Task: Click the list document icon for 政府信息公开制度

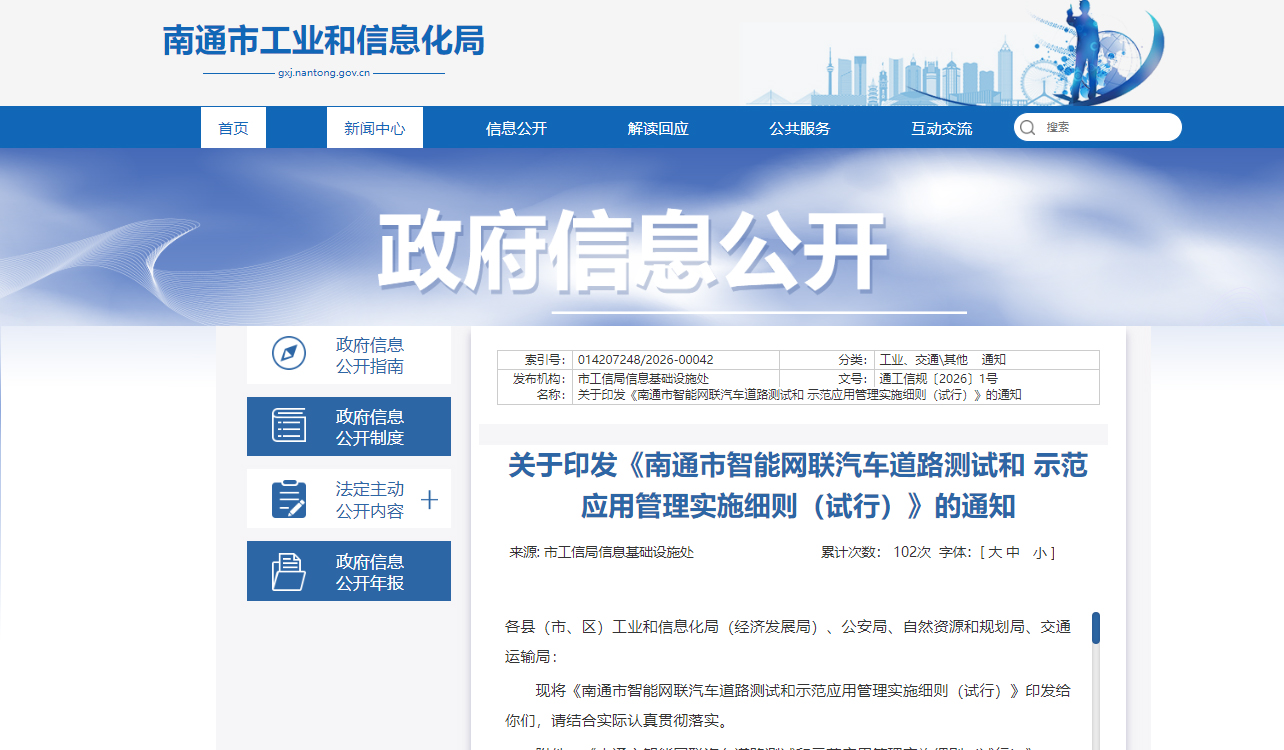Action: tap(289, 426)
